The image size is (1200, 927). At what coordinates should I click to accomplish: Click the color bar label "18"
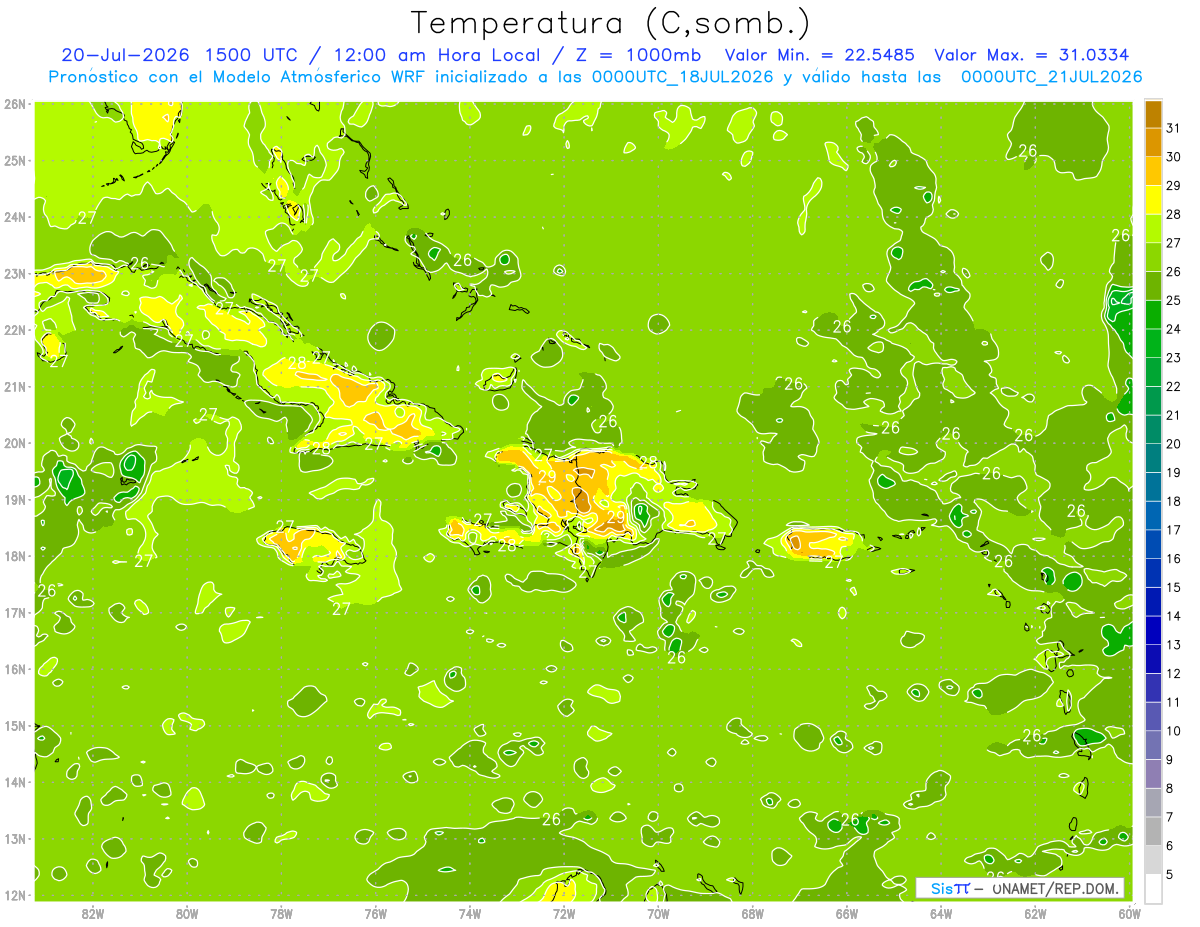click(1173, 501)
